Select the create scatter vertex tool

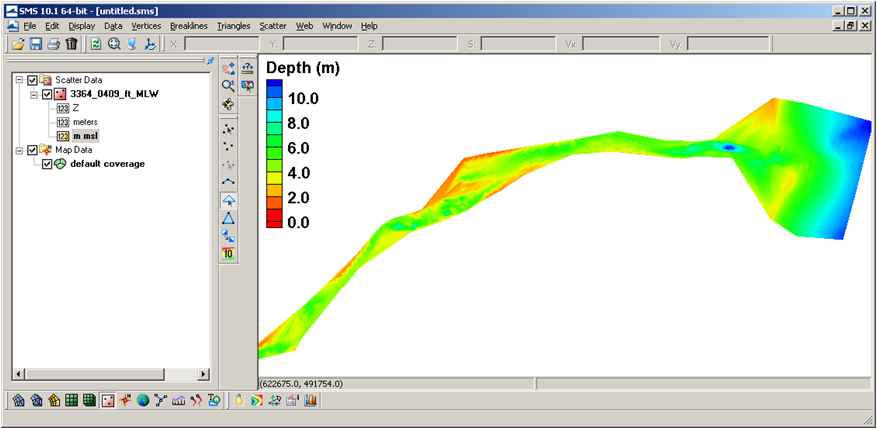[228, 147]
